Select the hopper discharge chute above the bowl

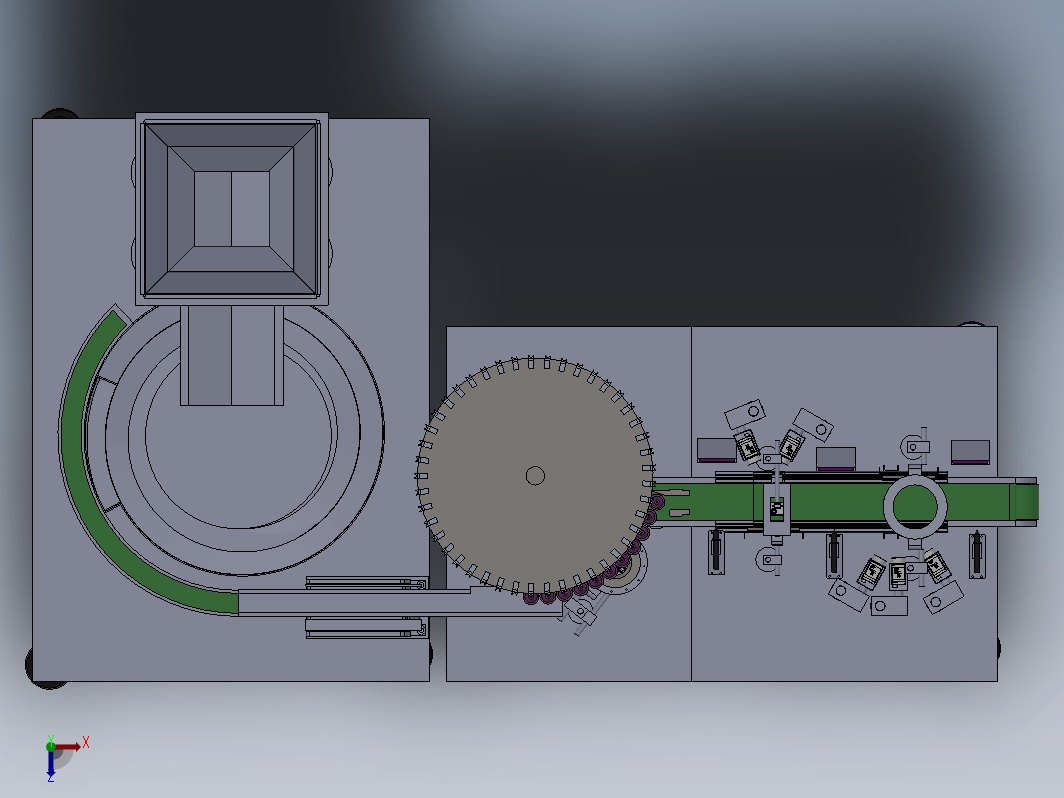(232, 356)
